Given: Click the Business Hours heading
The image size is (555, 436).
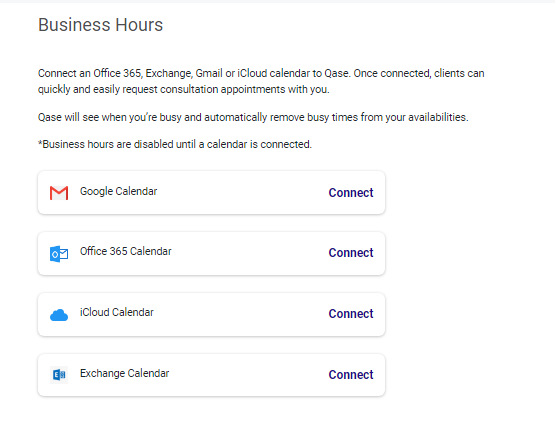Looking at the screenshot, I should (101, 25).
